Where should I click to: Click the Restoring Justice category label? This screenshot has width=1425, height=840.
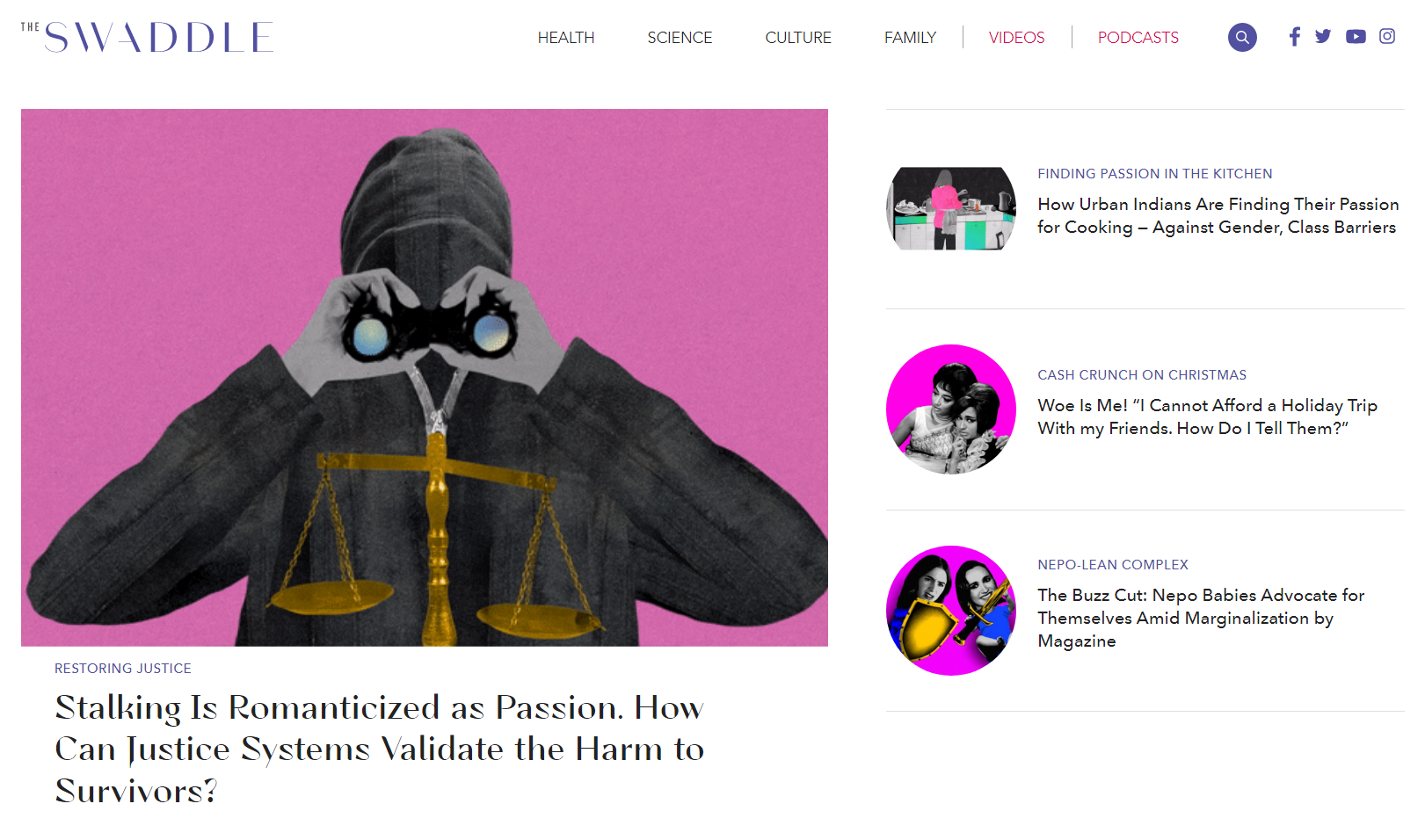click(123, 669)
